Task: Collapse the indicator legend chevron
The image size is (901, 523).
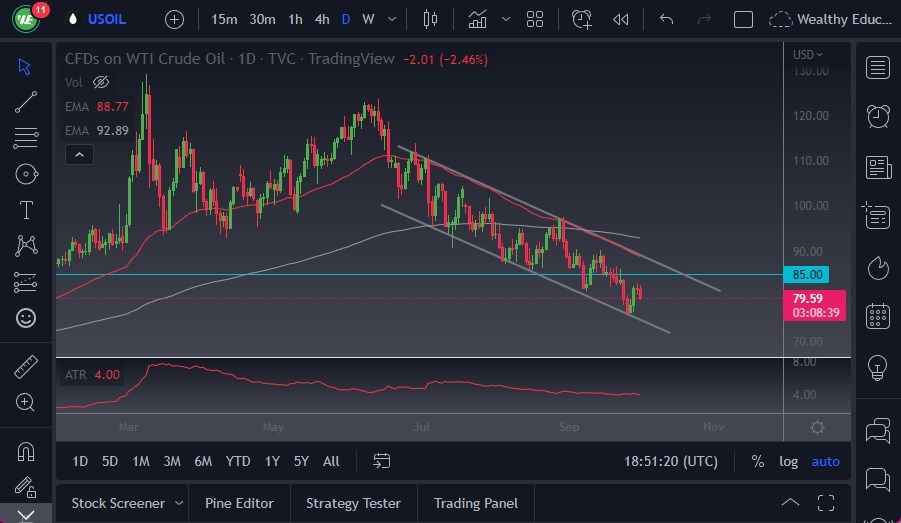Action: pyautogui.click(x=79, y=154)
